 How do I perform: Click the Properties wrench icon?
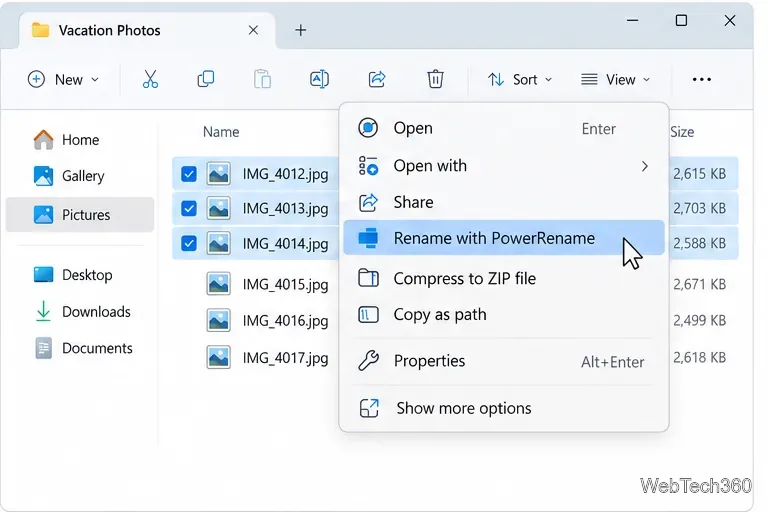368,361
